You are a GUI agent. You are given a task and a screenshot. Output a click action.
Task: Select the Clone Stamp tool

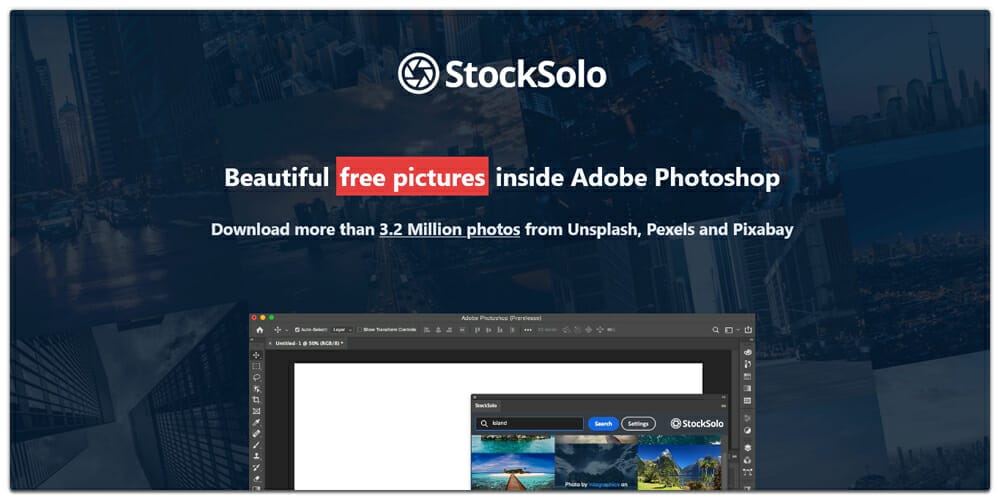[x=256, y=456]
